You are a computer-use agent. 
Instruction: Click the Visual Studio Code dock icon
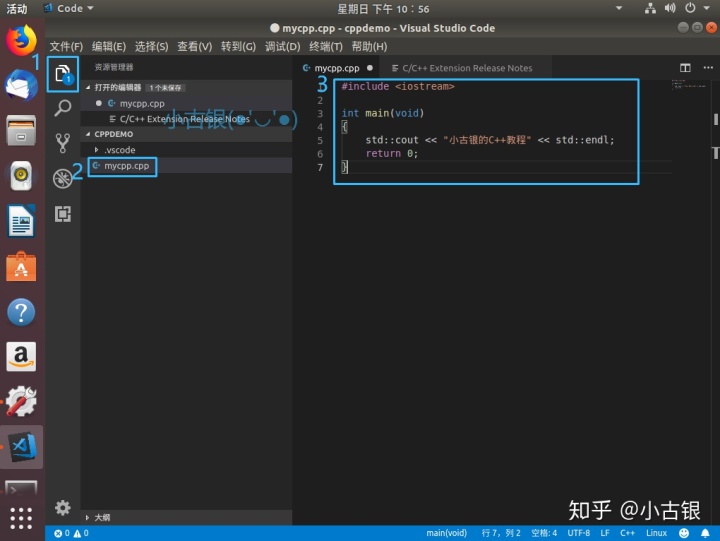(21, 447)
